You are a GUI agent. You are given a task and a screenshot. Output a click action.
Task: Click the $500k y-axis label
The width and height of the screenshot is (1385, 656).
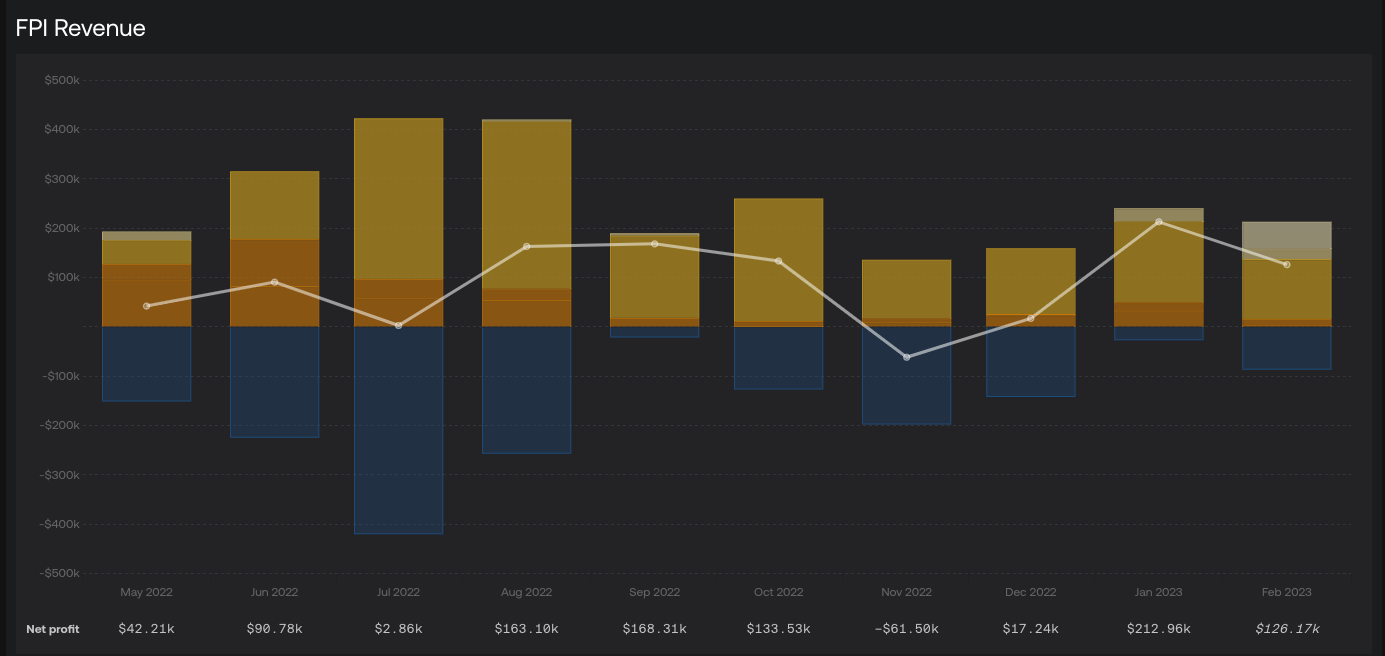[x=62, y=80]
